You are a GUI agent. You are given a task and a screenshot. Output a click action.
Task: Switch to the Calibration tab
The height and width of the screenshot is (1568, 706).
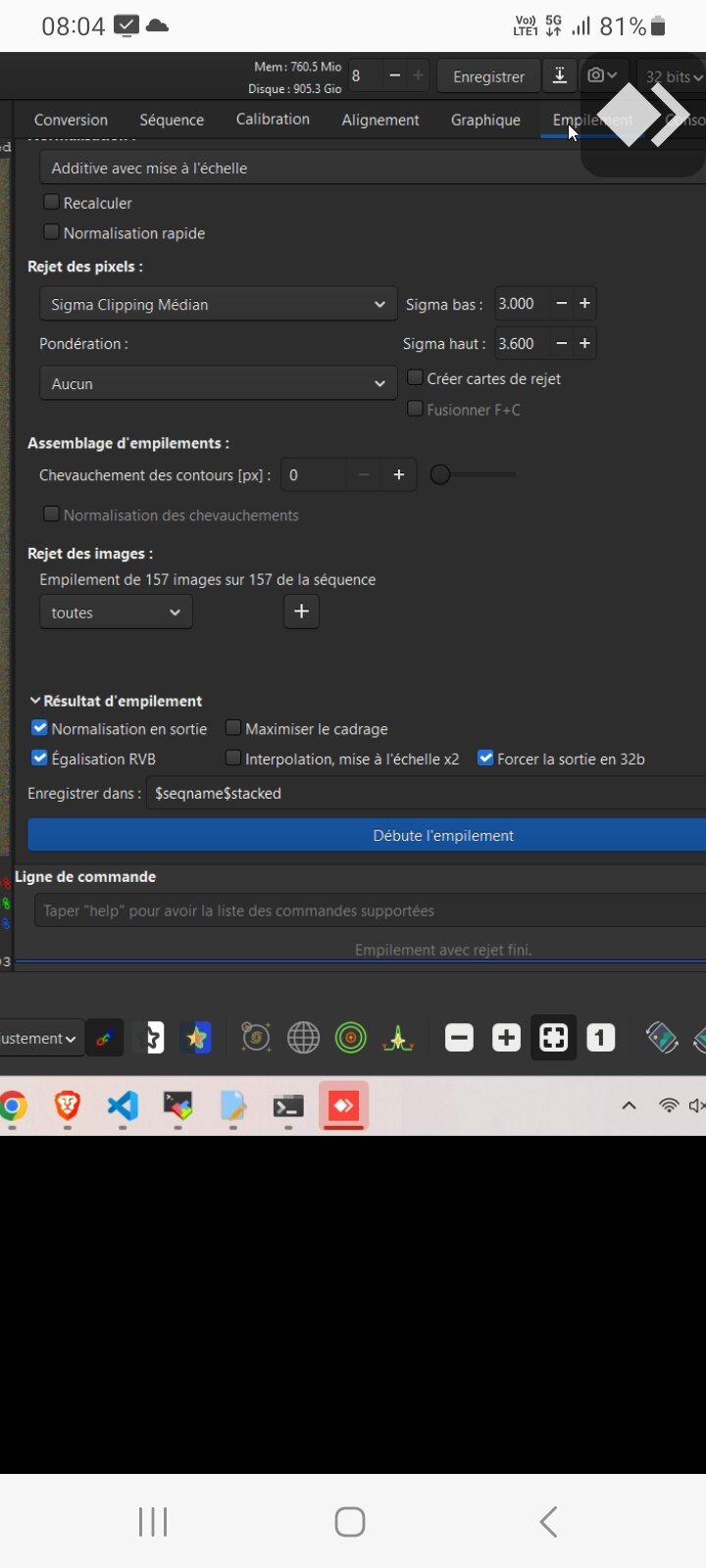click(273, 119)
